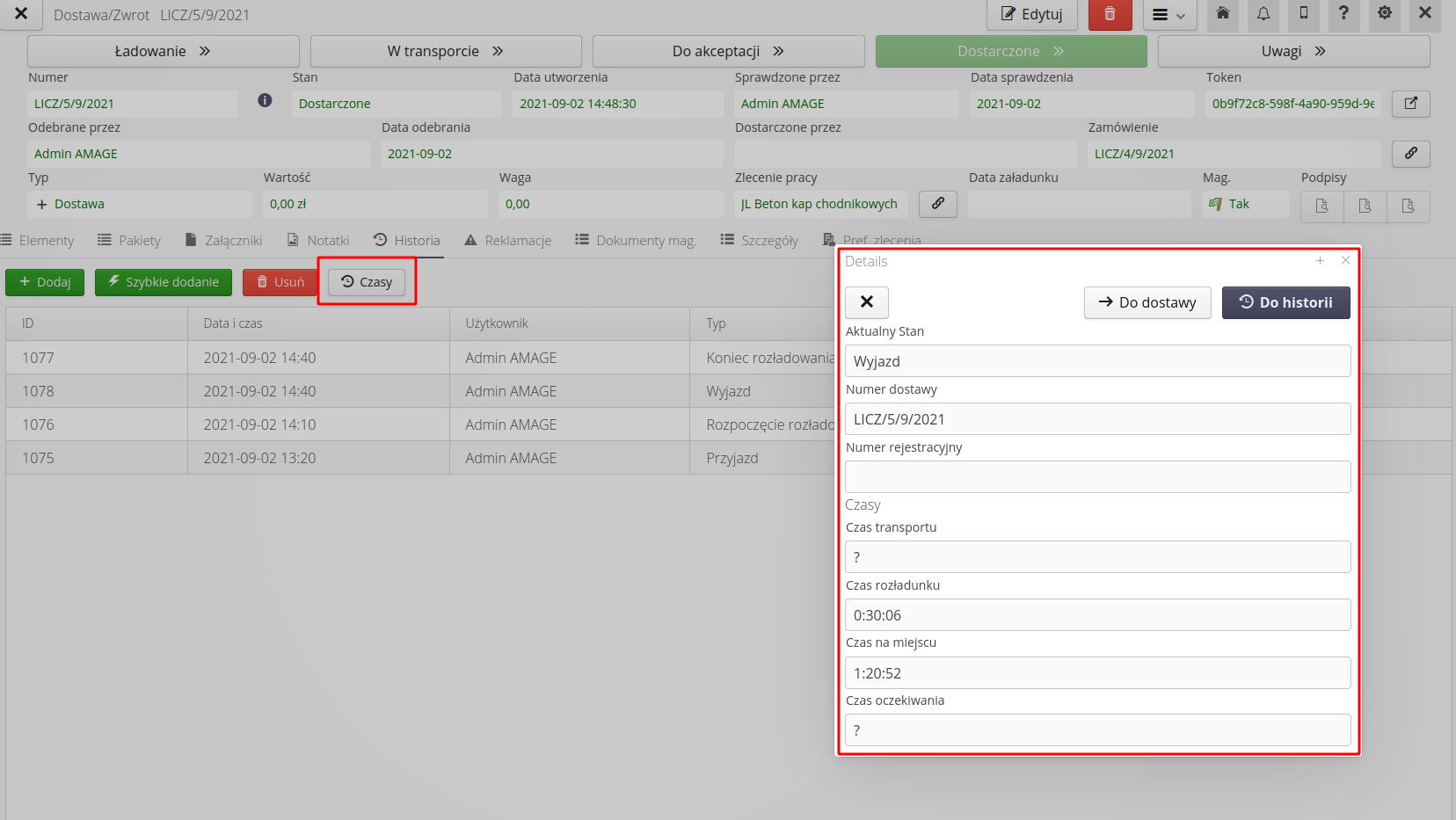The width and height of the screenshot is (1456, 820).
Task: Go to home via the house icon
Action: 1222,13
